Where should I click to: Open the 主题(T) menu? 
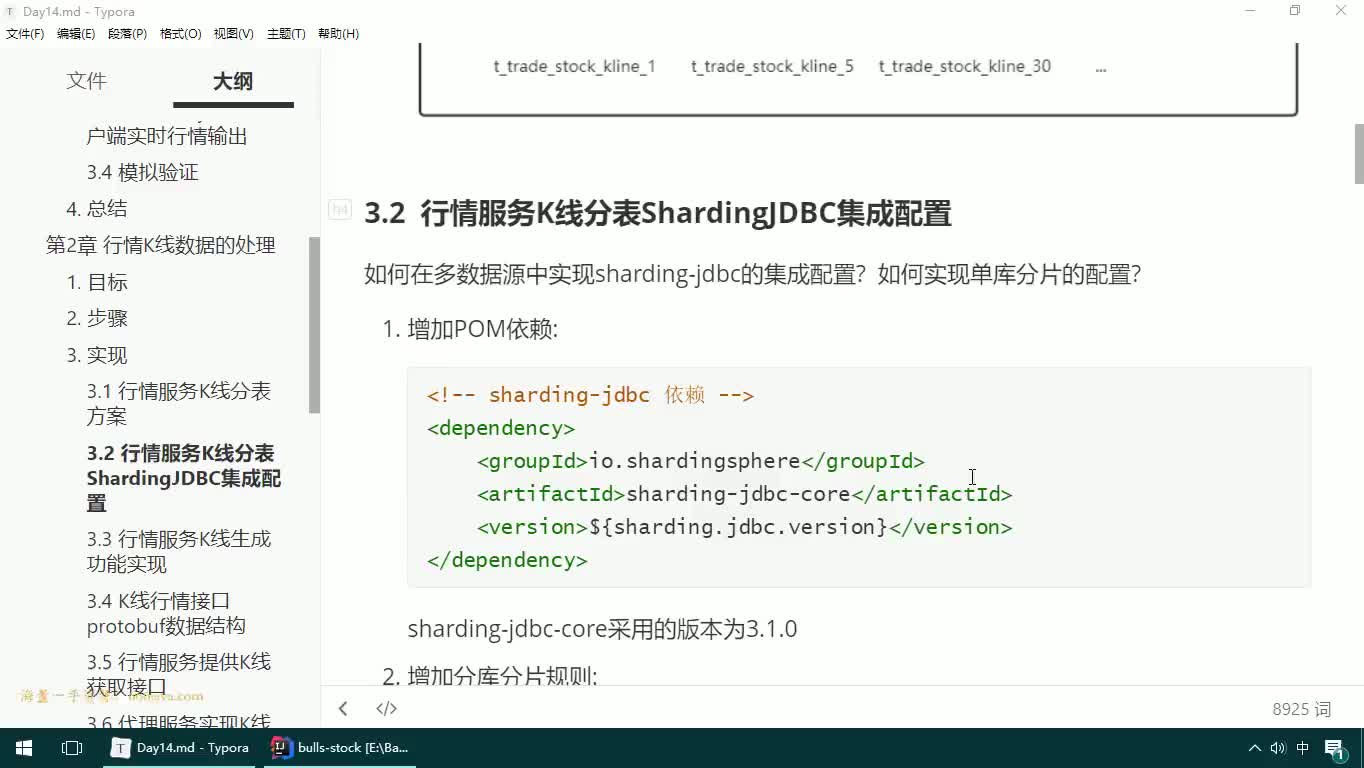(x=286, y=34)
